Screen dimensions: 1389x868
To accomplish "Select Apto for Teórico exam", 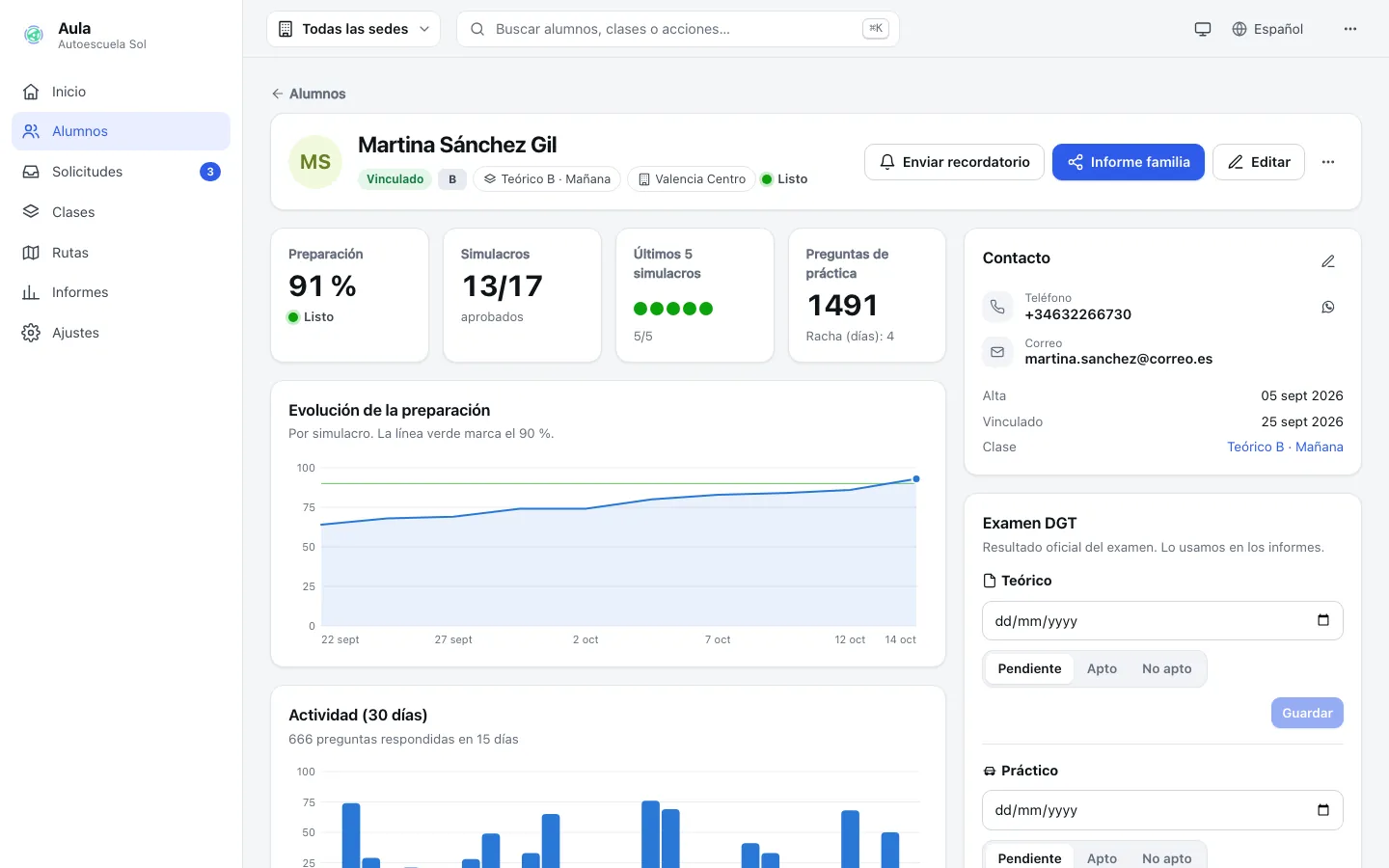I will point(1102,668).
